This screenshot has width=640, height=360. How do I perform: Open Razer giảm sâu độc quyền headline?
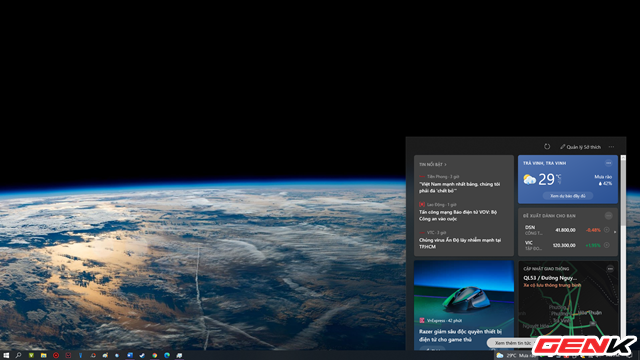(x=460, y=336)
